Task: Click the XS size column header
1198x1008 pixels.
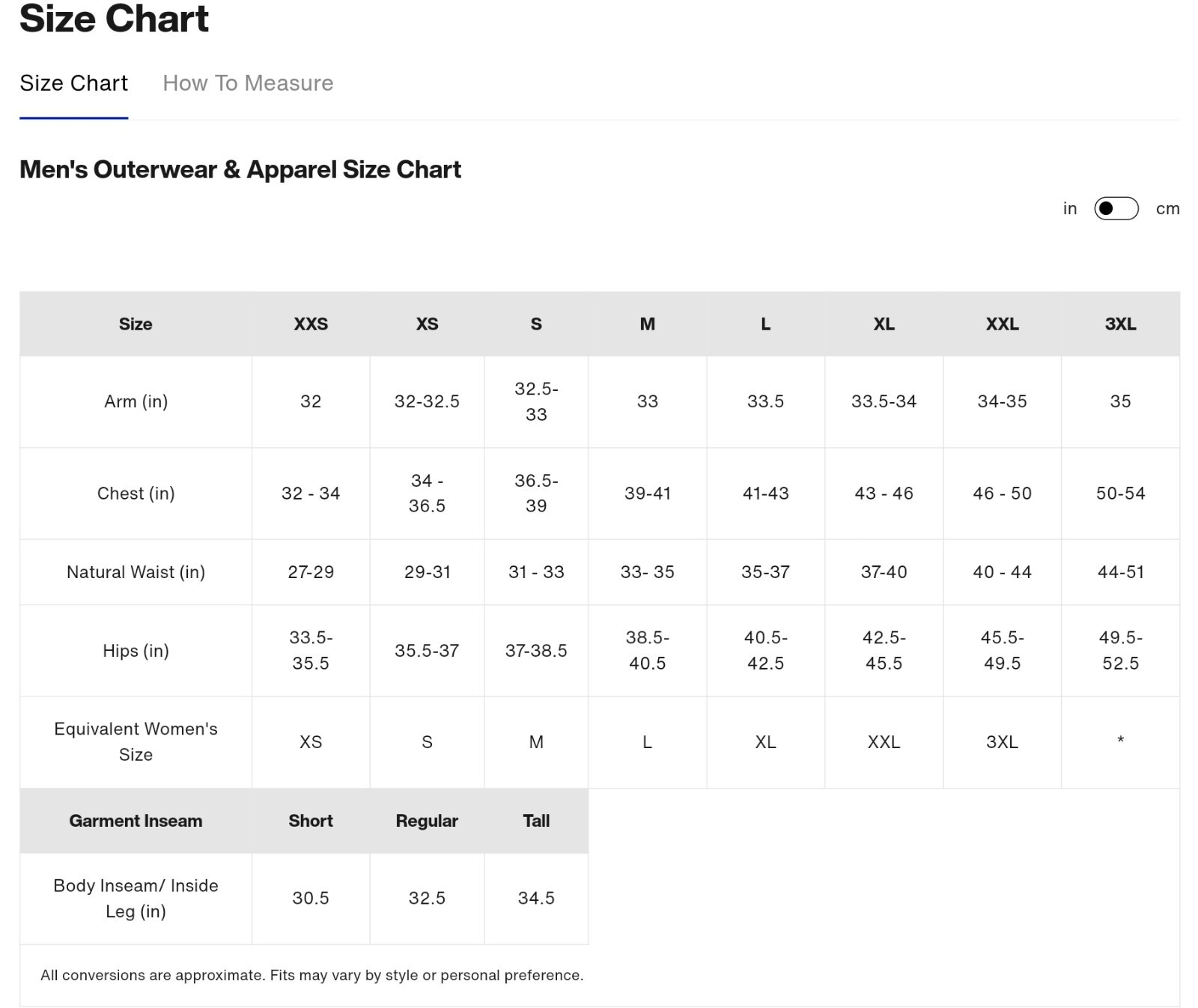Action: 427,324
